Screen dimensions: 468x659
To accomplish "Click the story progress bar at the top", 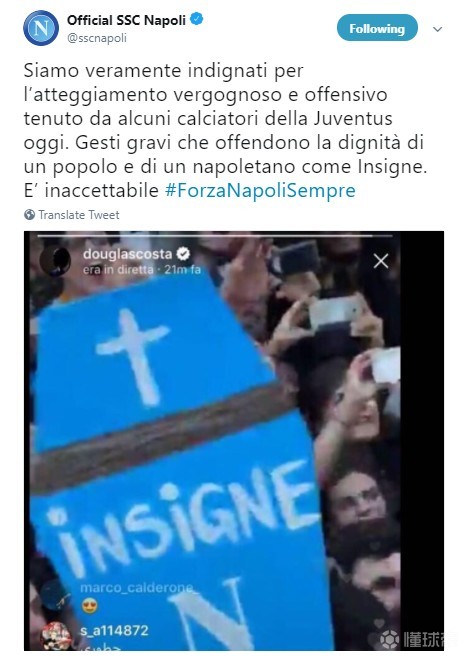I will click(x=216, y=236).
